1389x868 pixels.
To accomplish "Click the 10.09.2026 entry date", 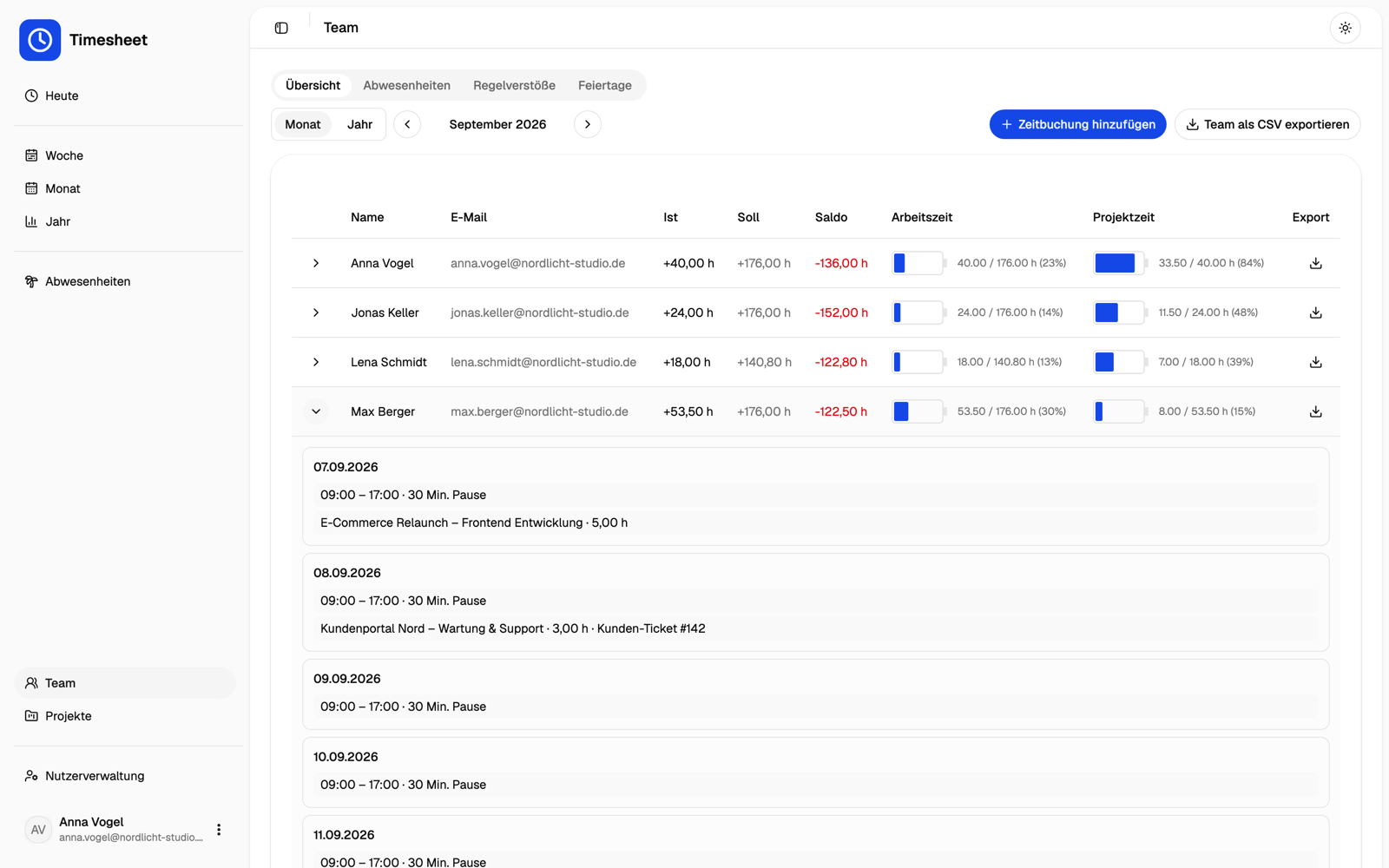I will [x=346, y=757].
